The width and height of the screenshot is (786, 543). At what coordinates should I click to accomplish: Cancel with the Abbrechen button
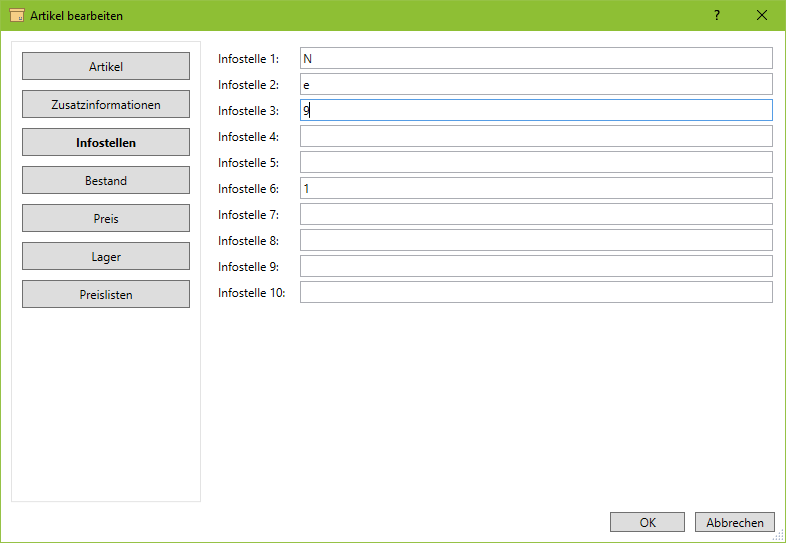pos(734,522)
